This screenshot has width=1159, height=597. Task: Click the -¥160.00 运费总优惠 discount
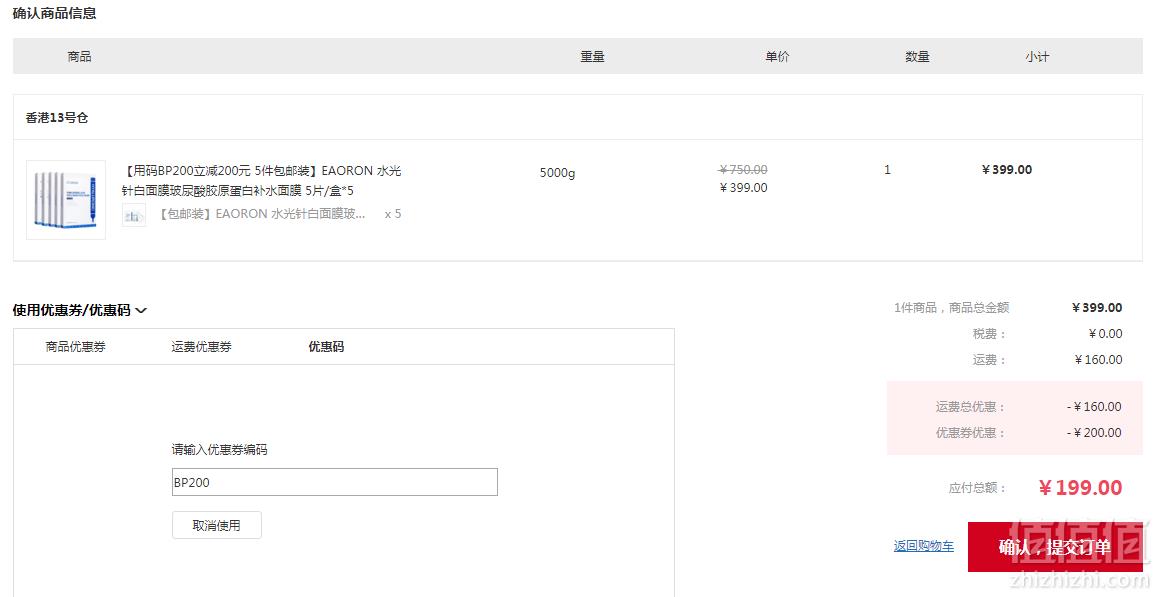[x=1094, y=406]
